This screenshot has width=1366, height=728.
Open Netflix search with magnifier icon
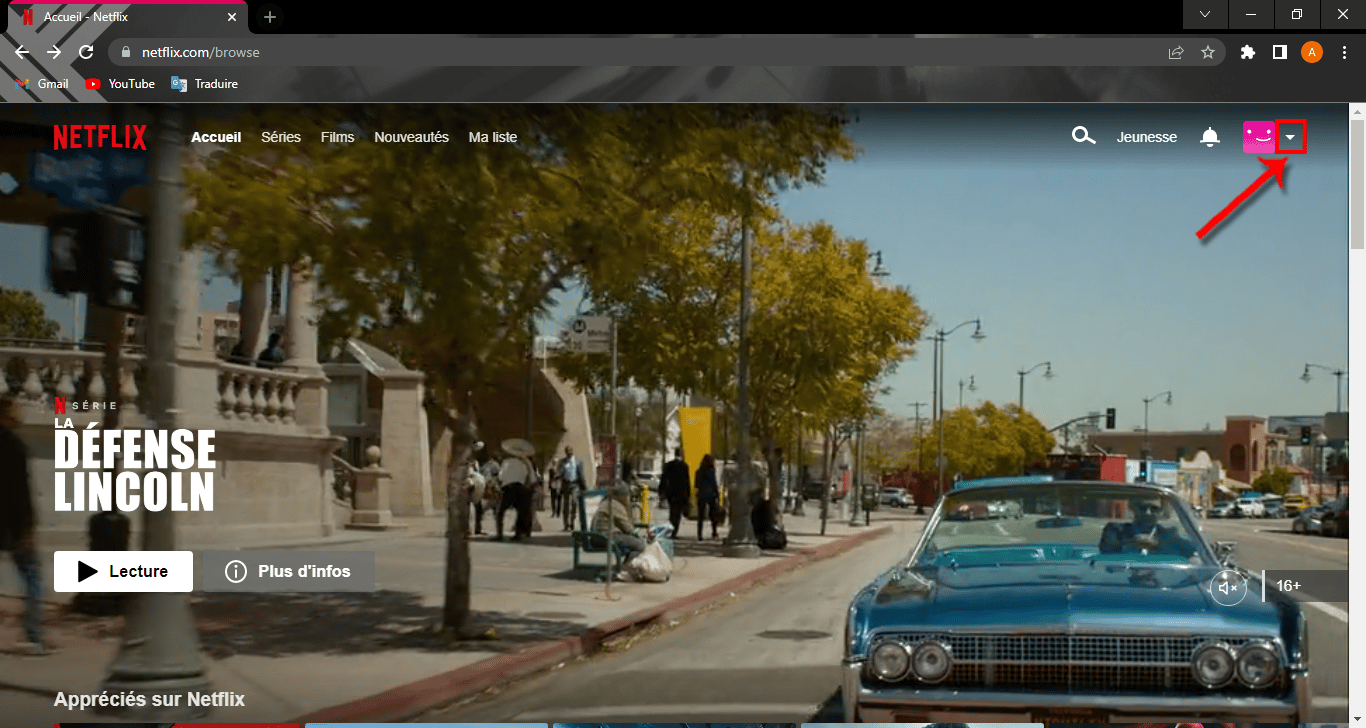click(x=1083, y=136)
